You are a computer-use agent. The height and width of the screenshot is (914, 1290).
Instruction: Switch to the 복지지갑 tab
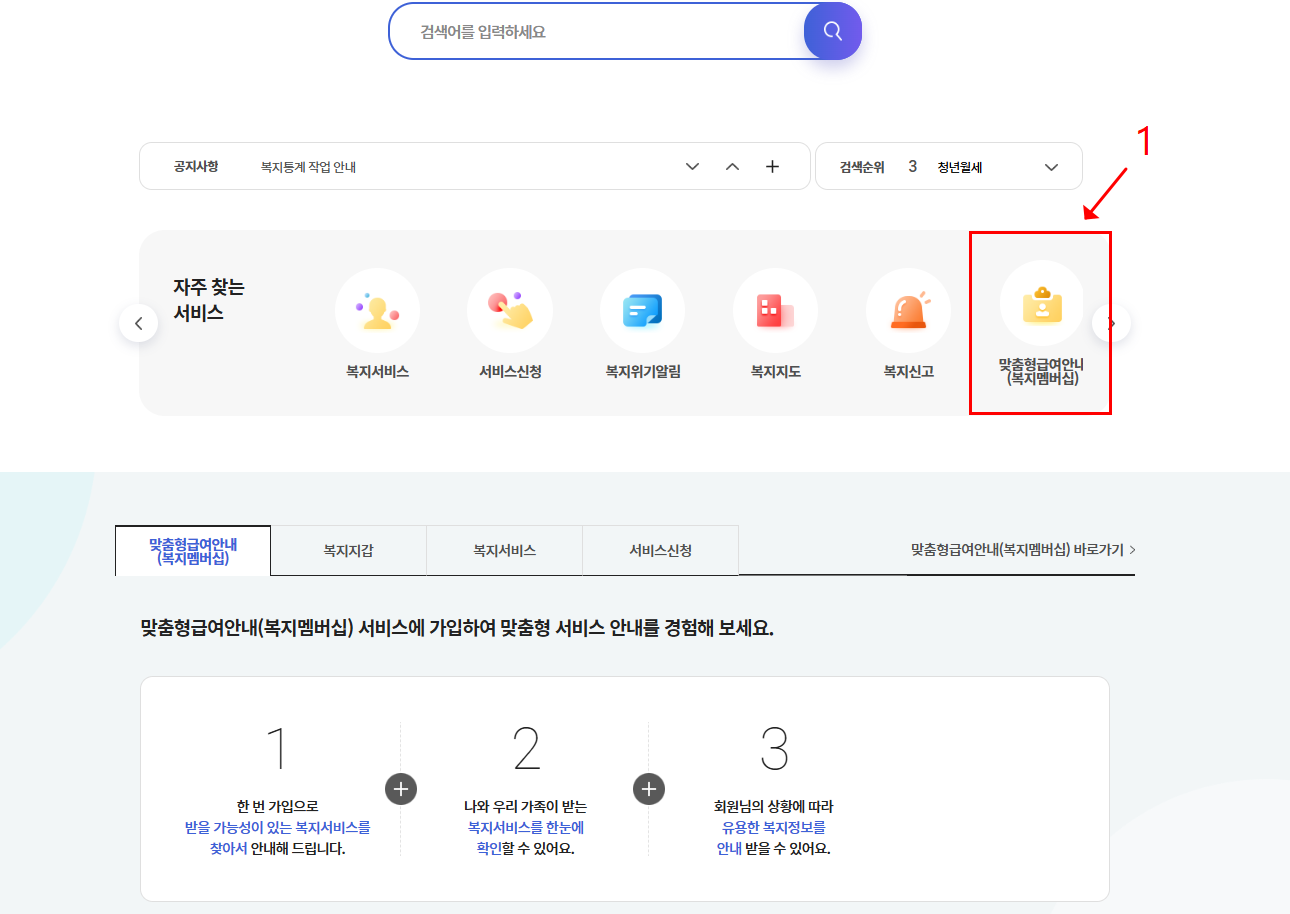(348, 551)
